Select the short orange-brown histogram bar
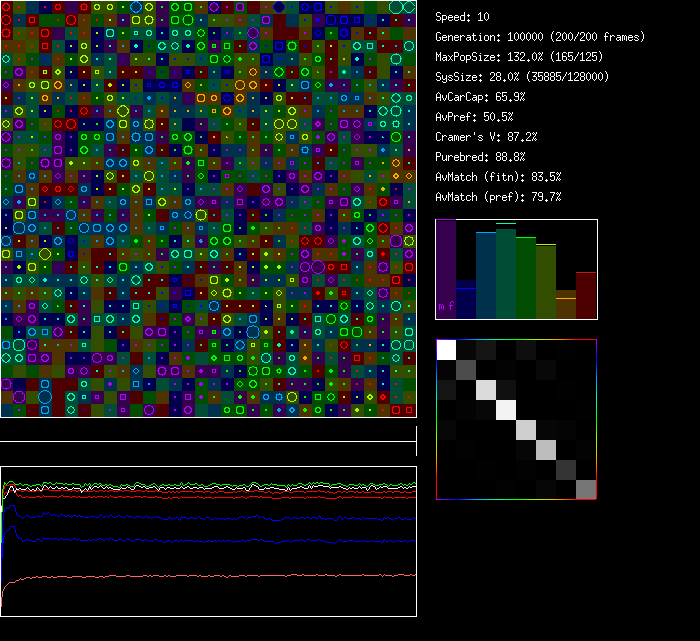 click(566, 304)
